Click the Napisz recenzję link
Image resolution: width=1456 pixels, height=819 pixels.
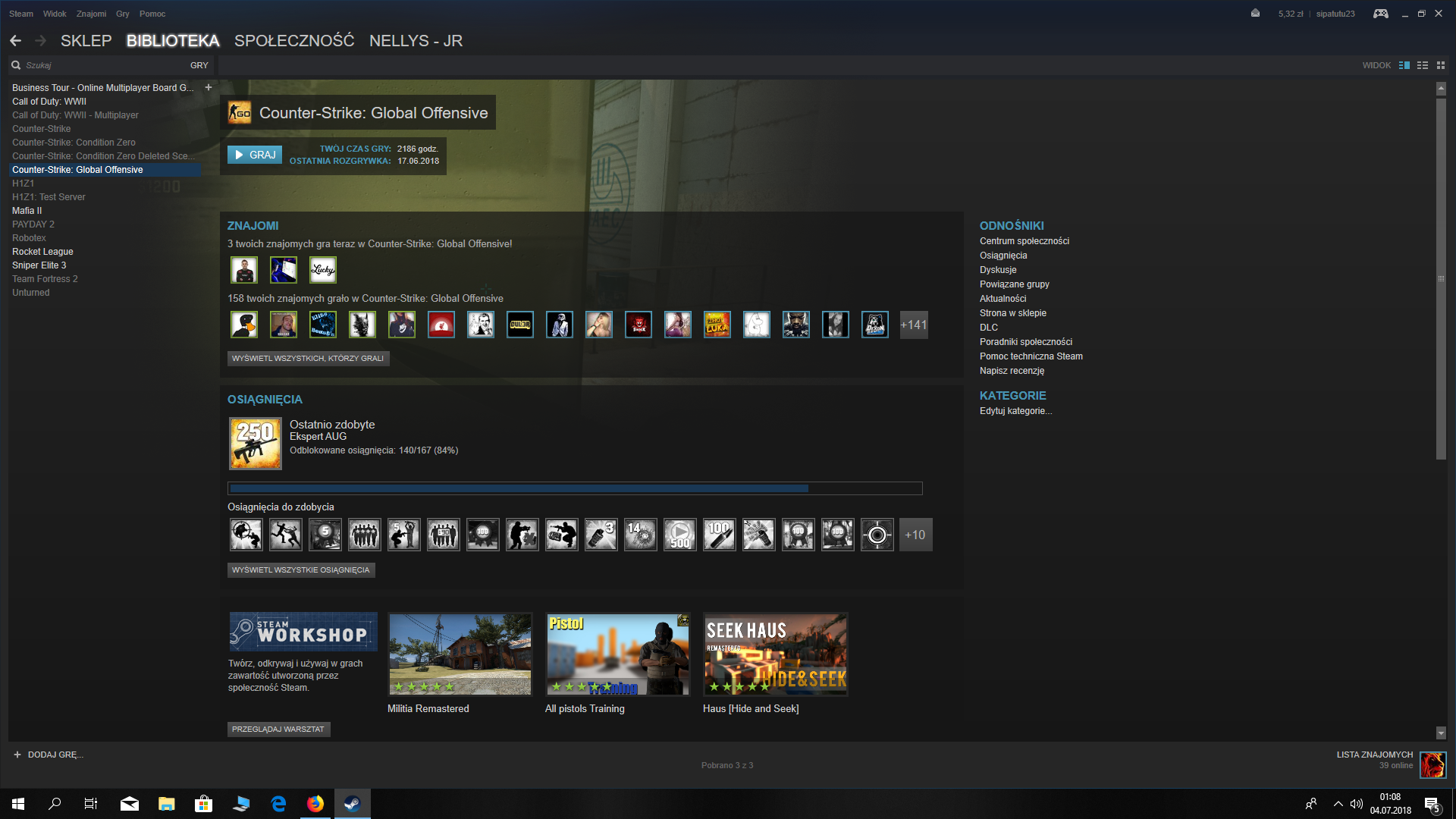pyautogui.click(x=1012, y=371)
